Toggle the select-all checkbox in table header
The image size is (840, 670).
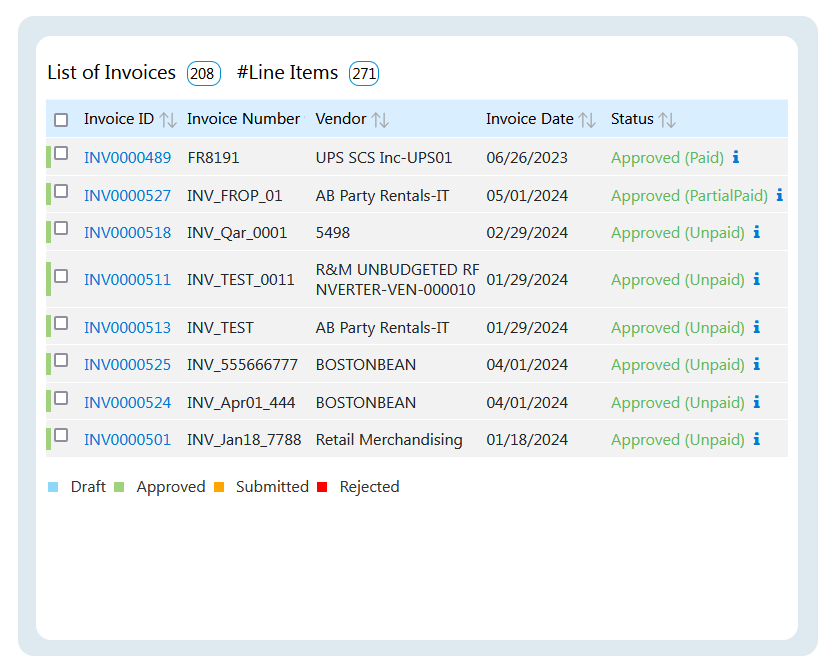[61, 120]
